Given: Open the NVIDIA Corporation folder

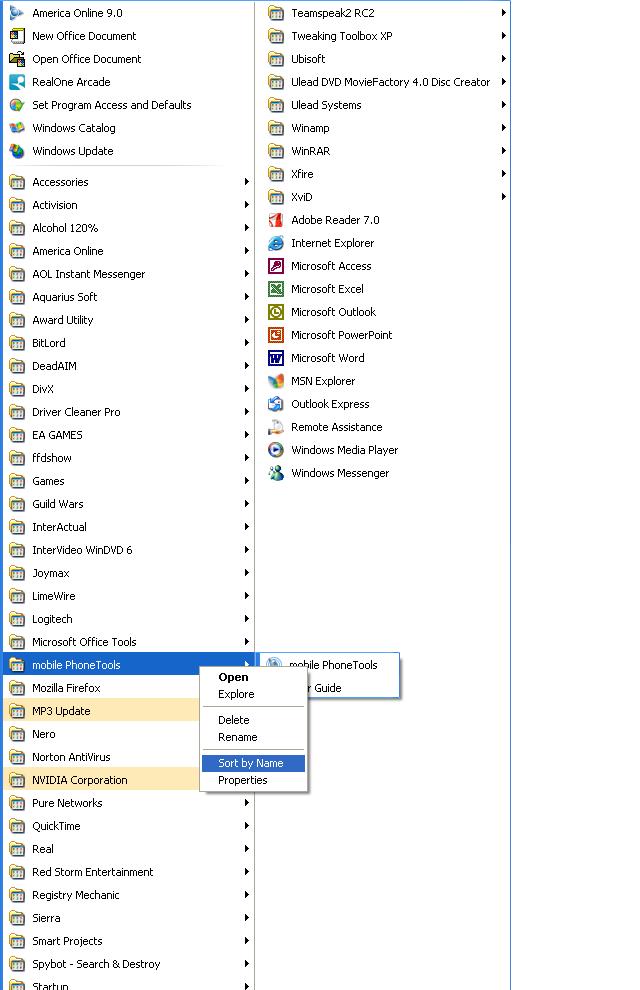Looking at the screenshot, I should [101, 780].
